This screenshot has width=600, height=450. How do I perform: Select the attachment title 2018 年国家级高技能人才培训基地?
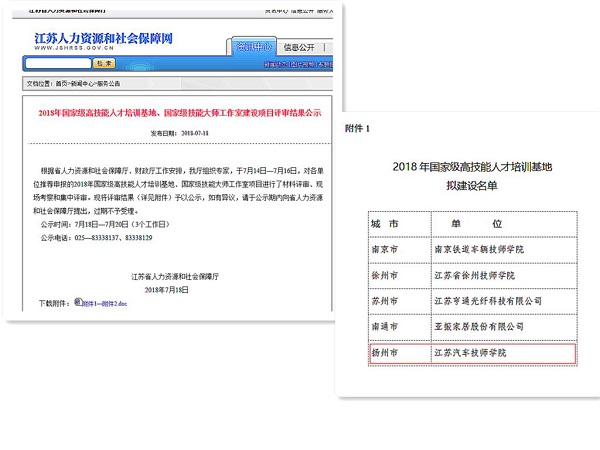(472, 167)
